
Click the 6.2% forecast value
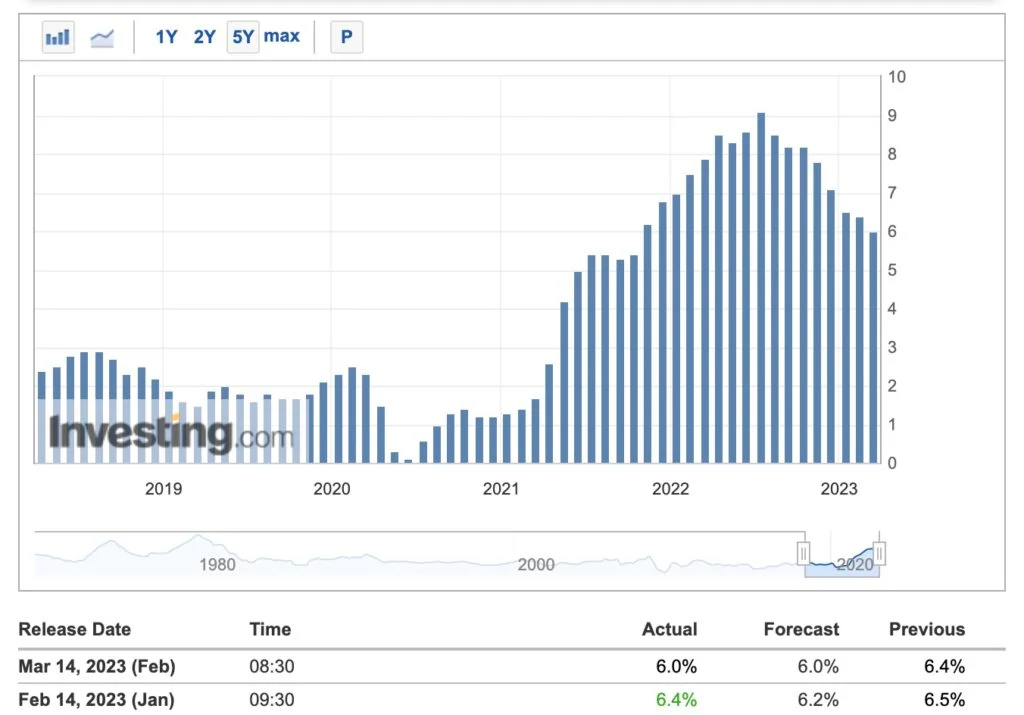[x=818, y=699]
